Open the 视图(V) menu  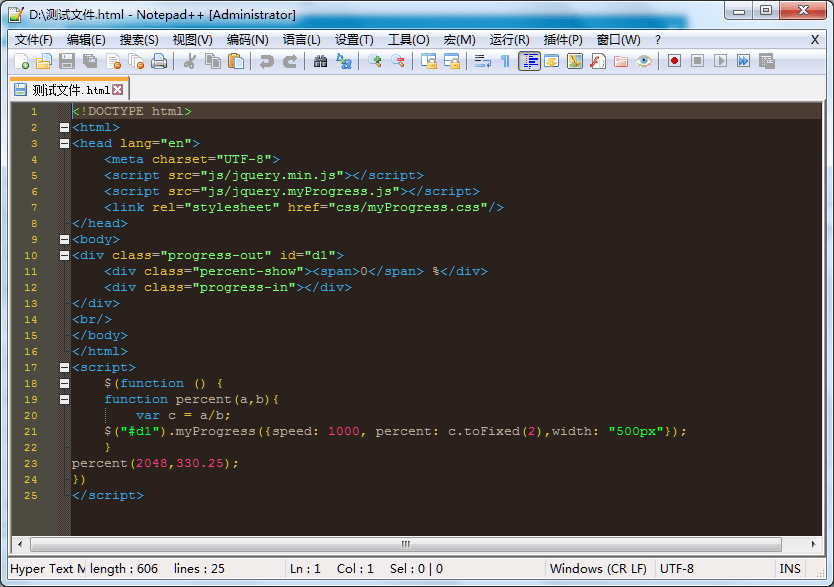(x=193, y=40)
